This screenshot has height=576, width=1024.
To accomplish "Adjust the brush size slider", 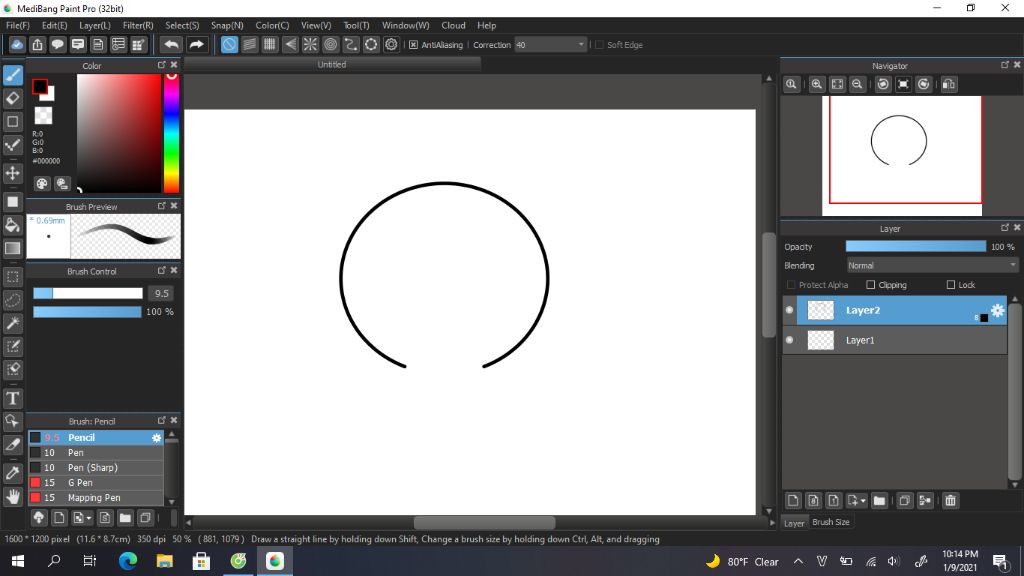I will pos(88,293).
